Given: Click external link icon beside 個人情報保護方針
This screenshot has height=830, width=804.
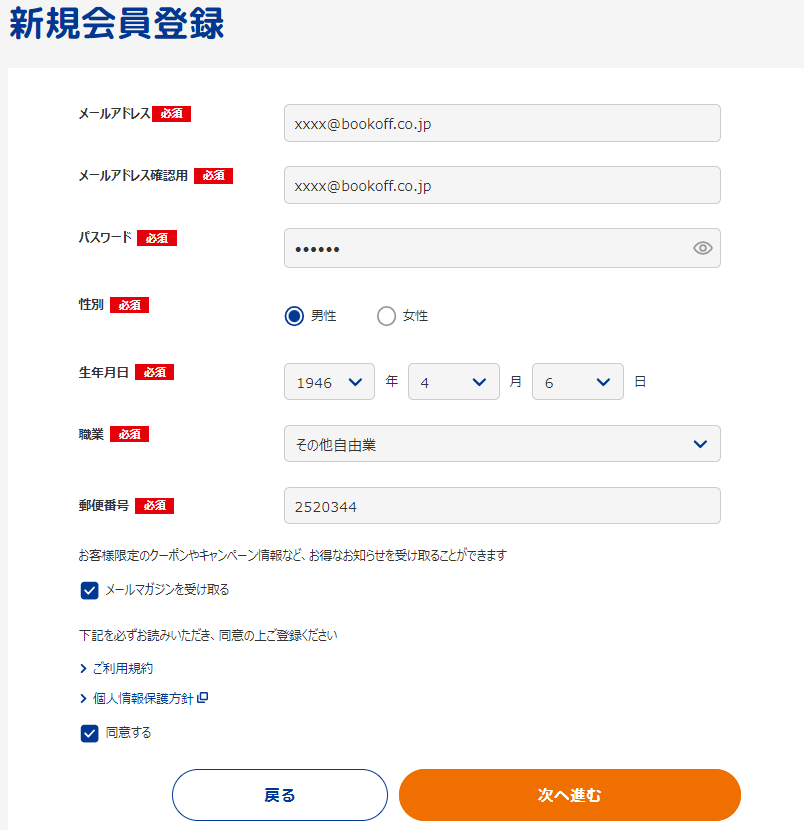Looking at the screenshot, I should click(203, 698).
